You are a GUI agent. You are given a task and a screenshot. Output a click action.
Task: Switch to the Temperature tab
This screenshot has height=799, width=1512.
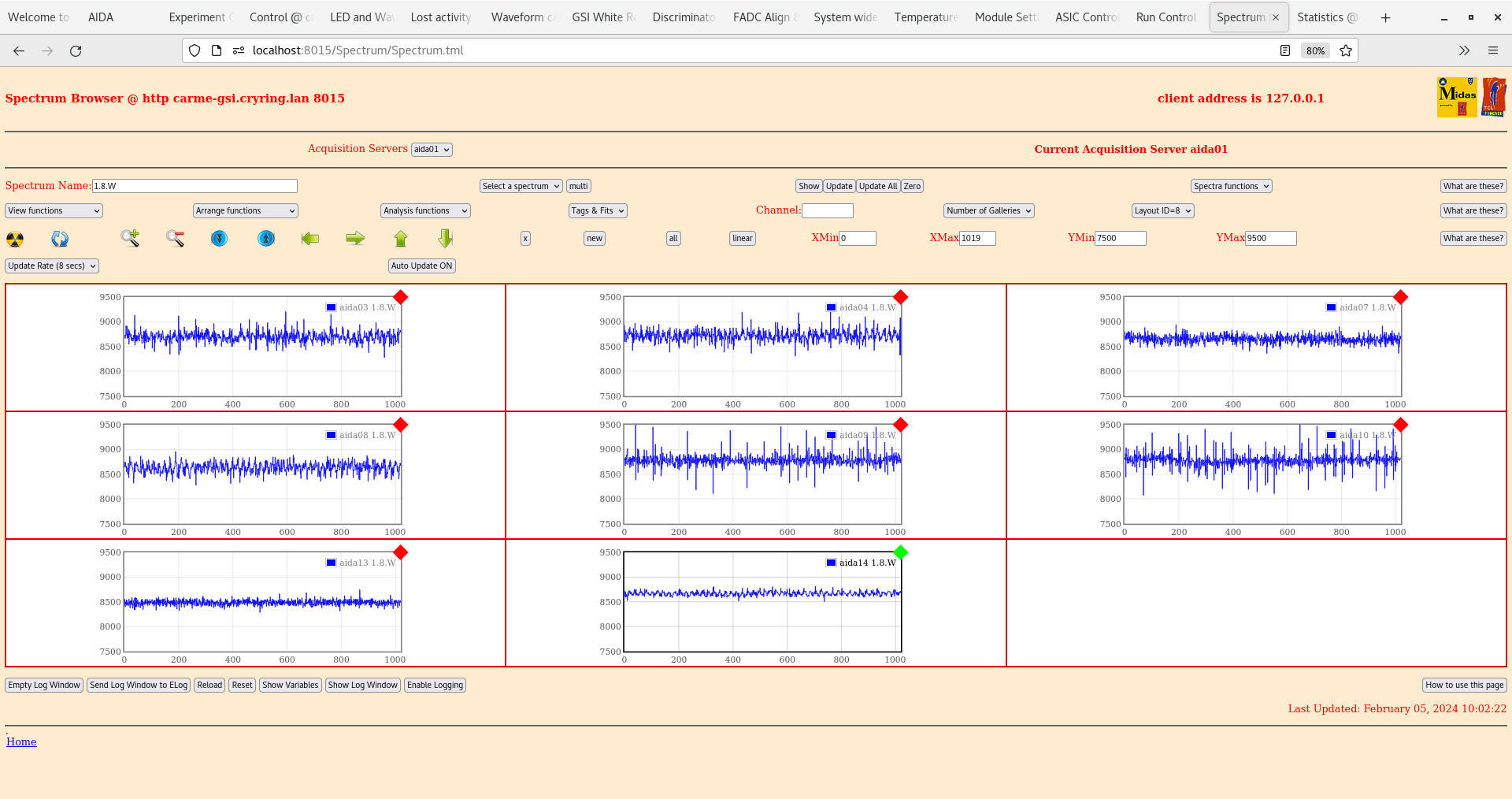pos(925,17)
